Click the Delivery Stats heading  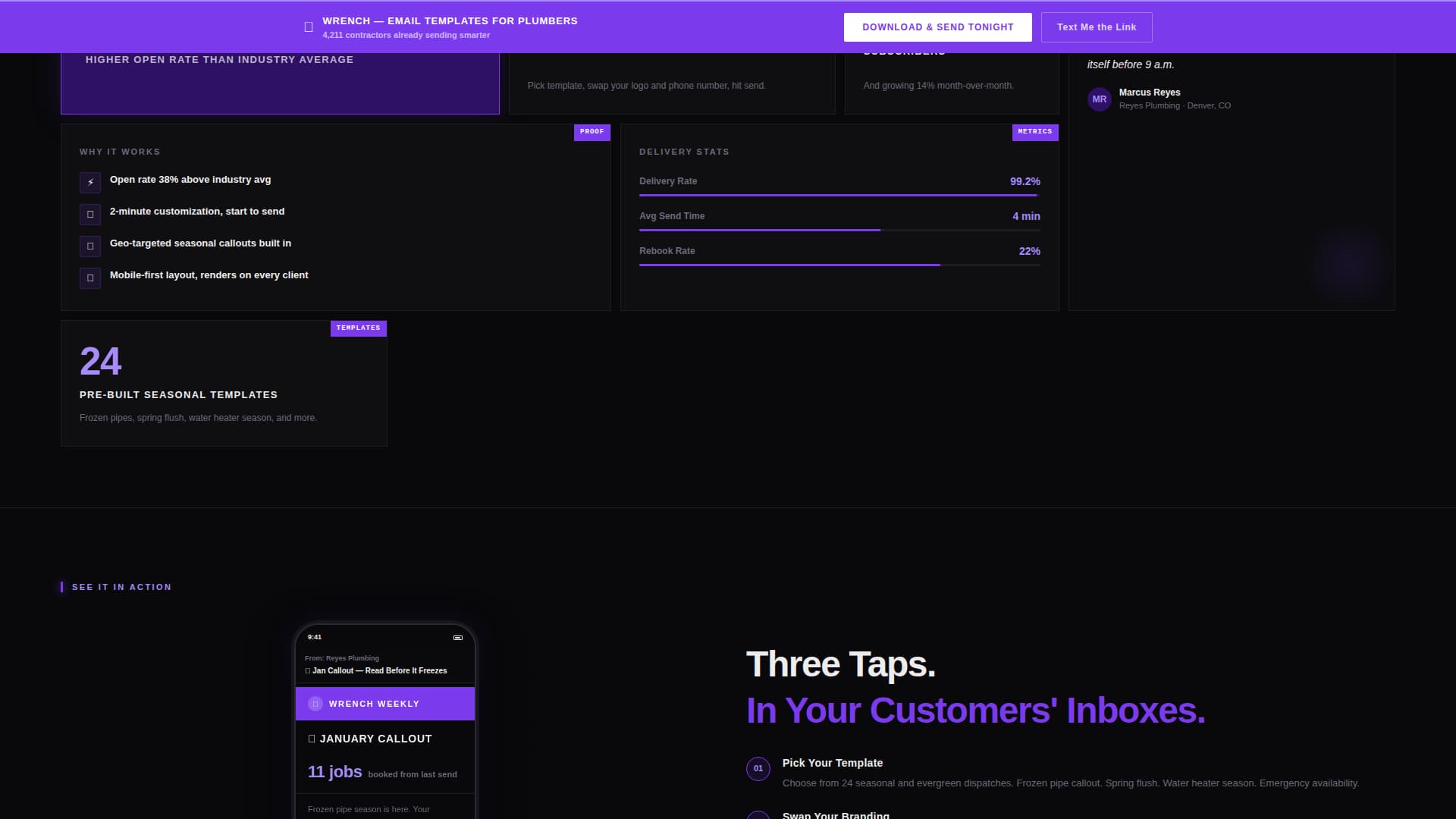click(684, 152)
